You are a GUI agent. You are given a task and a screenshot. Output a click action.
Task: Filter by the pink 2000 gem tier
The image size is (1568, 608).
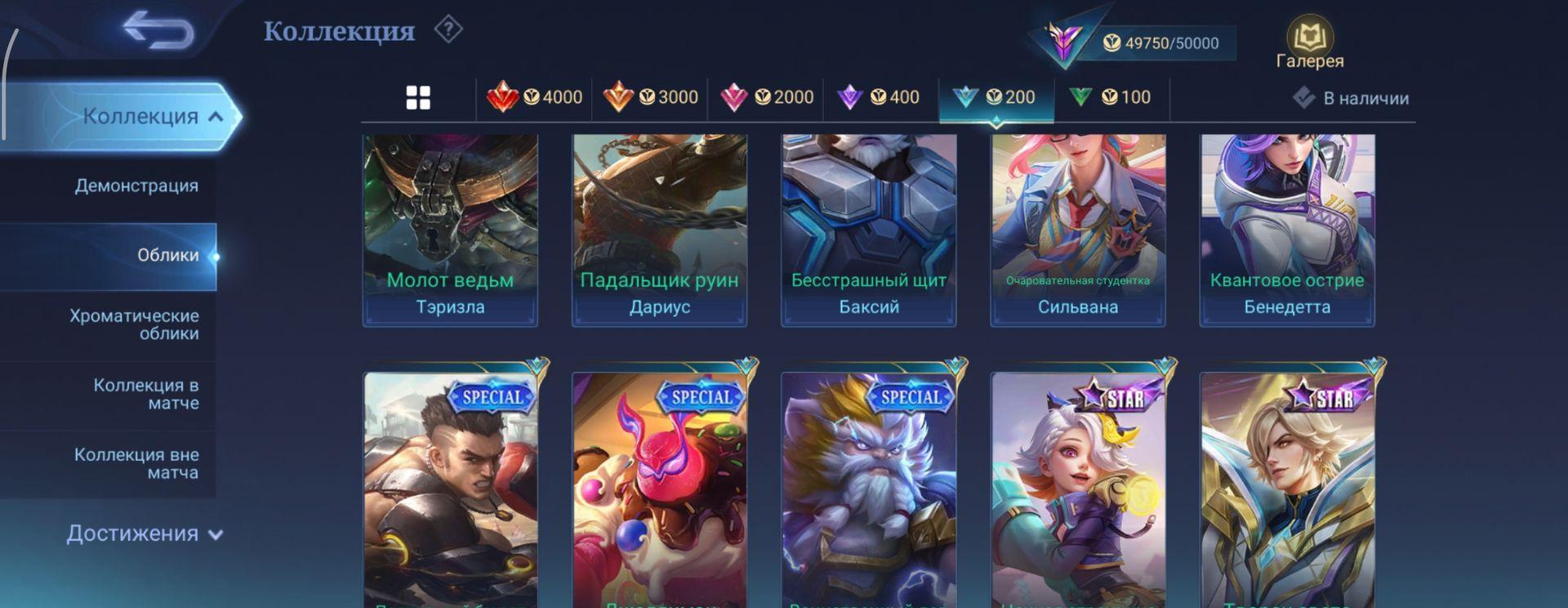tap(766, 98)
